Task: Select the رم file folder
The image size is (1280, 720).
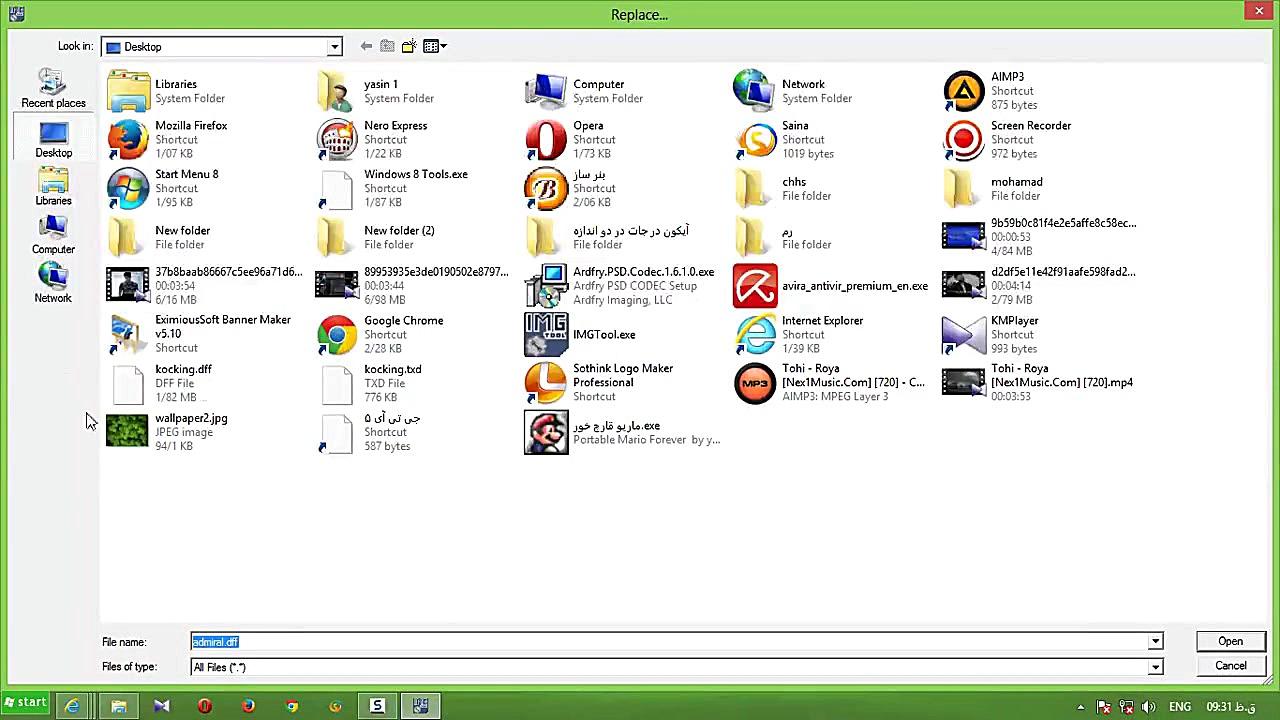Action: pyautogui.click(x=783, y=237)
